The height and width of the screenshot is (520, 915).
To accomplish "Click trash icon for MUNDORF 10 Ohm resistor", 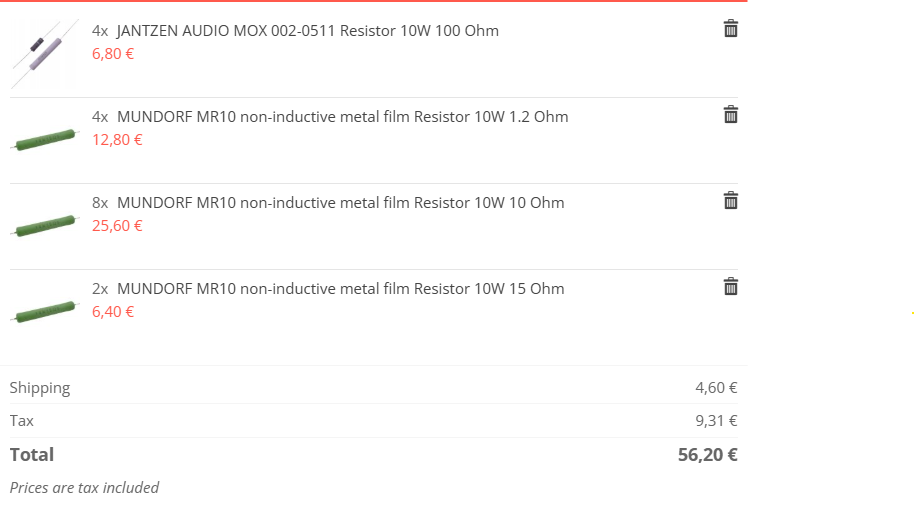I will coord(731,201).
